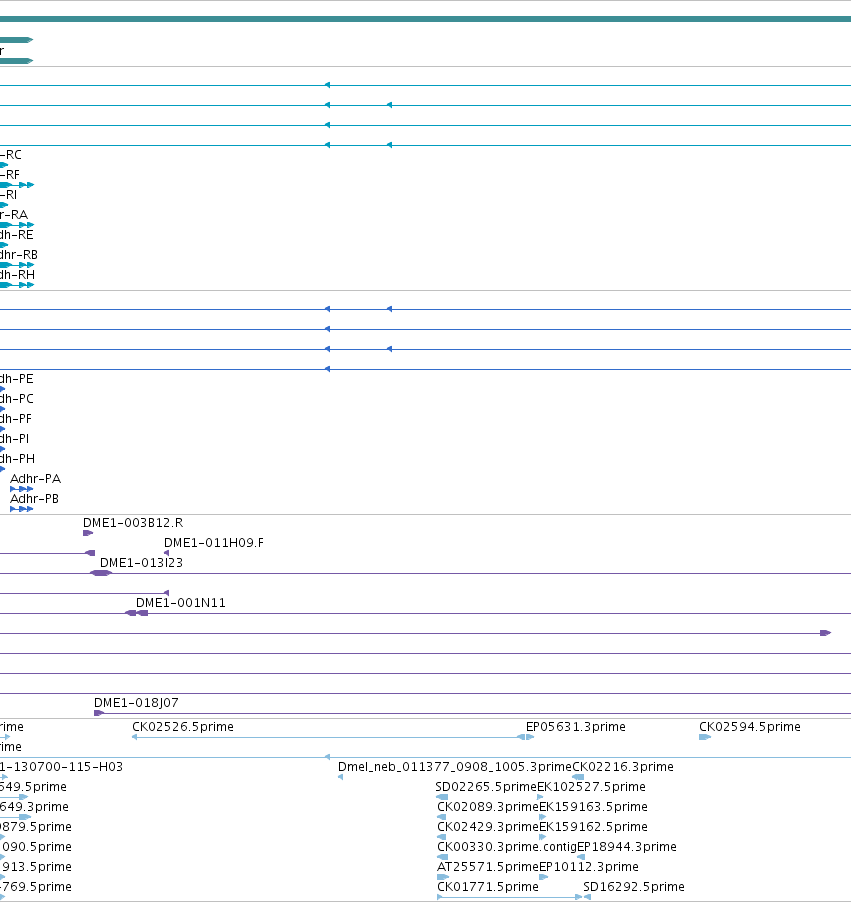Select the EK159163.5prime label

pos(593,807)
